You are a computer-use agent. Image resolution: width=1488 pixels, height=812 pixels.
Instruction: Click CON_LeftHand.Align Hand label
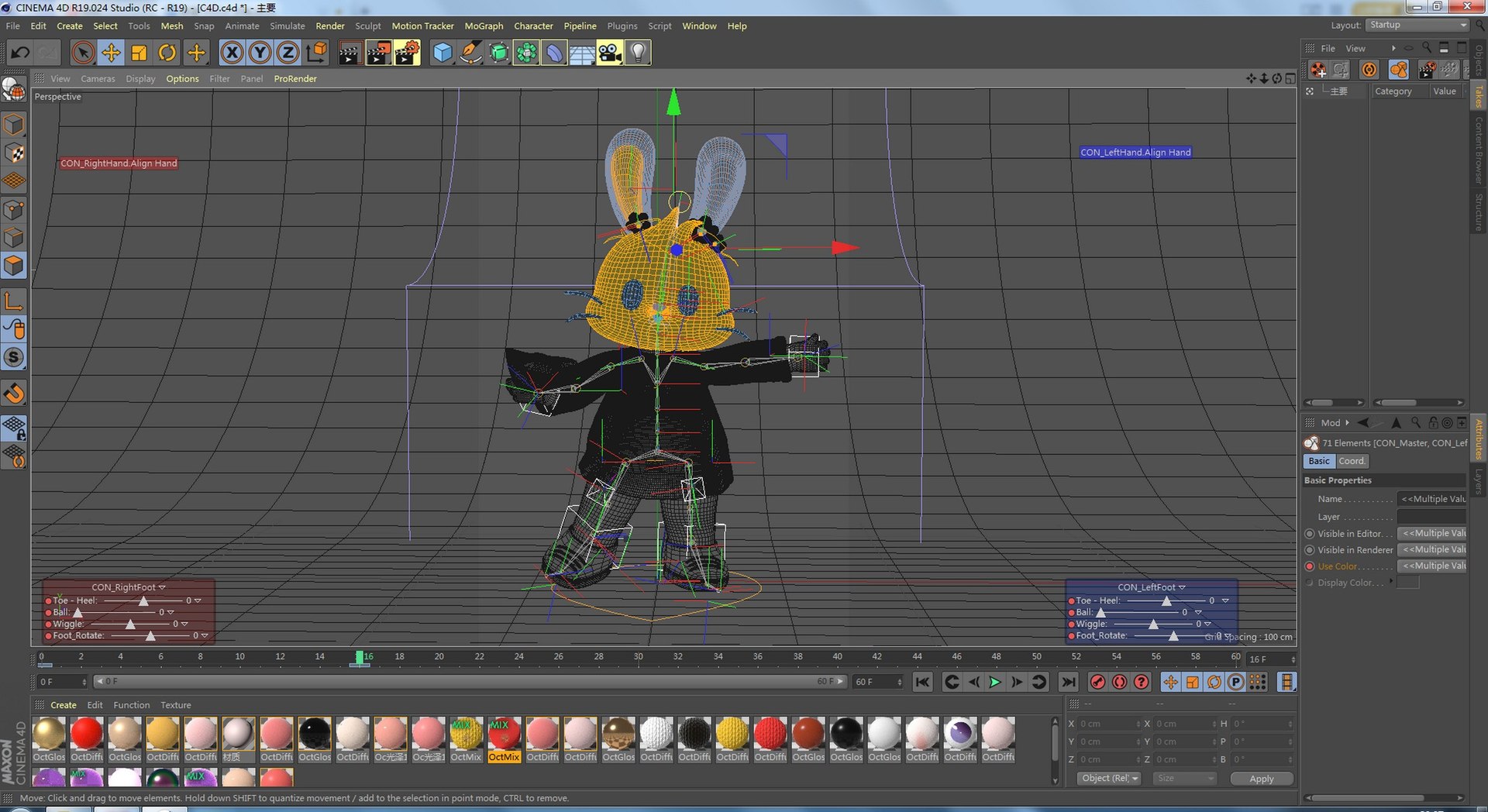tap(1135, 152)
